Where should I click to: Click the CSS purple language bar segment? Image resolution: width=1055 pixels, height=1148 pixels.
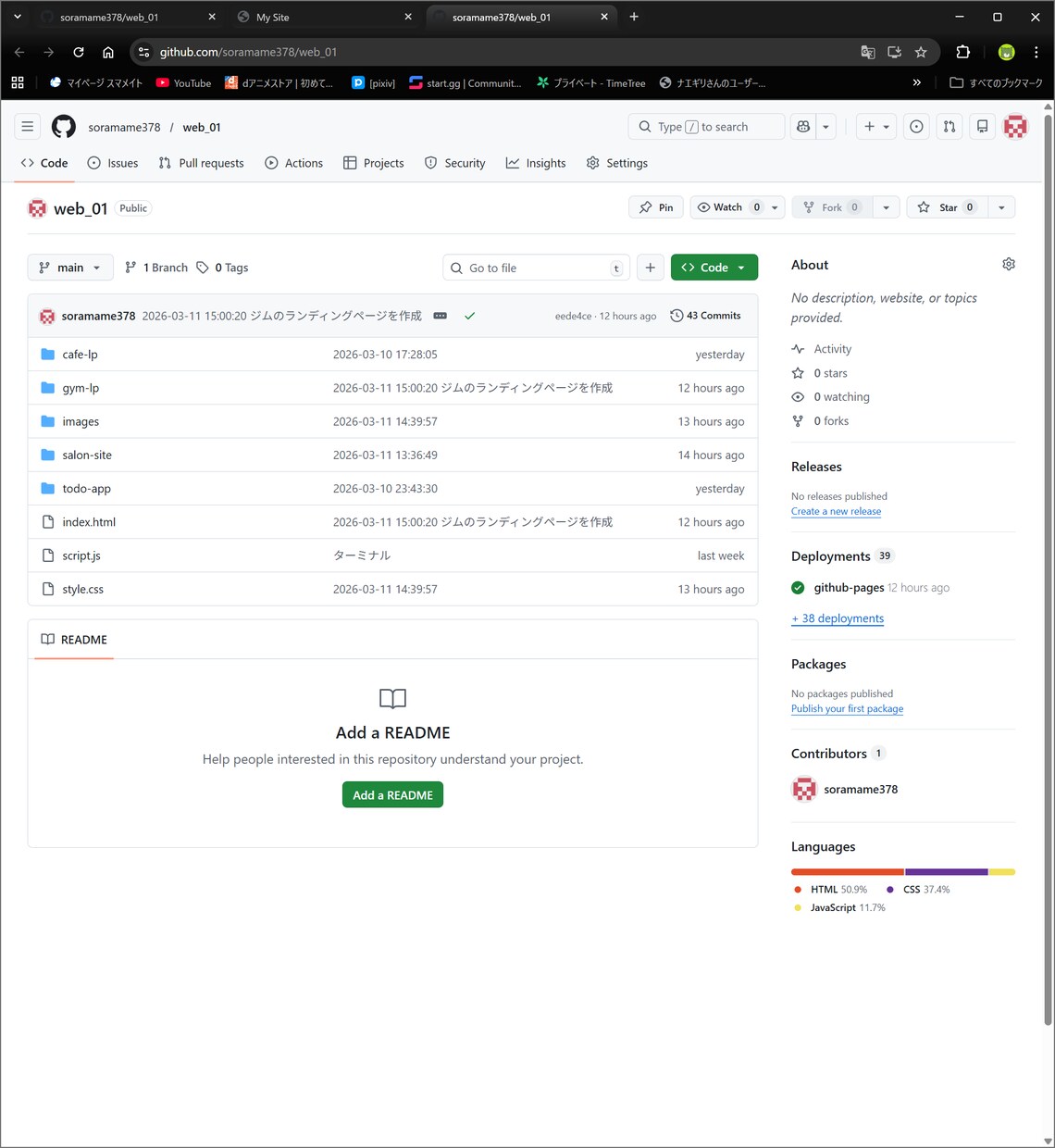pos(947,872)
